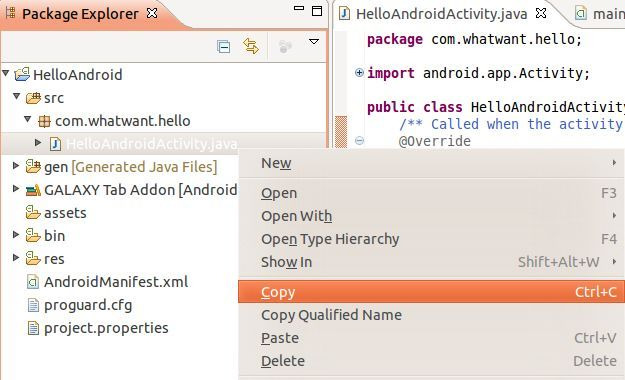The width and height of the screenshot is (625, 380).
Task: Click the HelloAndroid project icon
Action: (22, 74)
